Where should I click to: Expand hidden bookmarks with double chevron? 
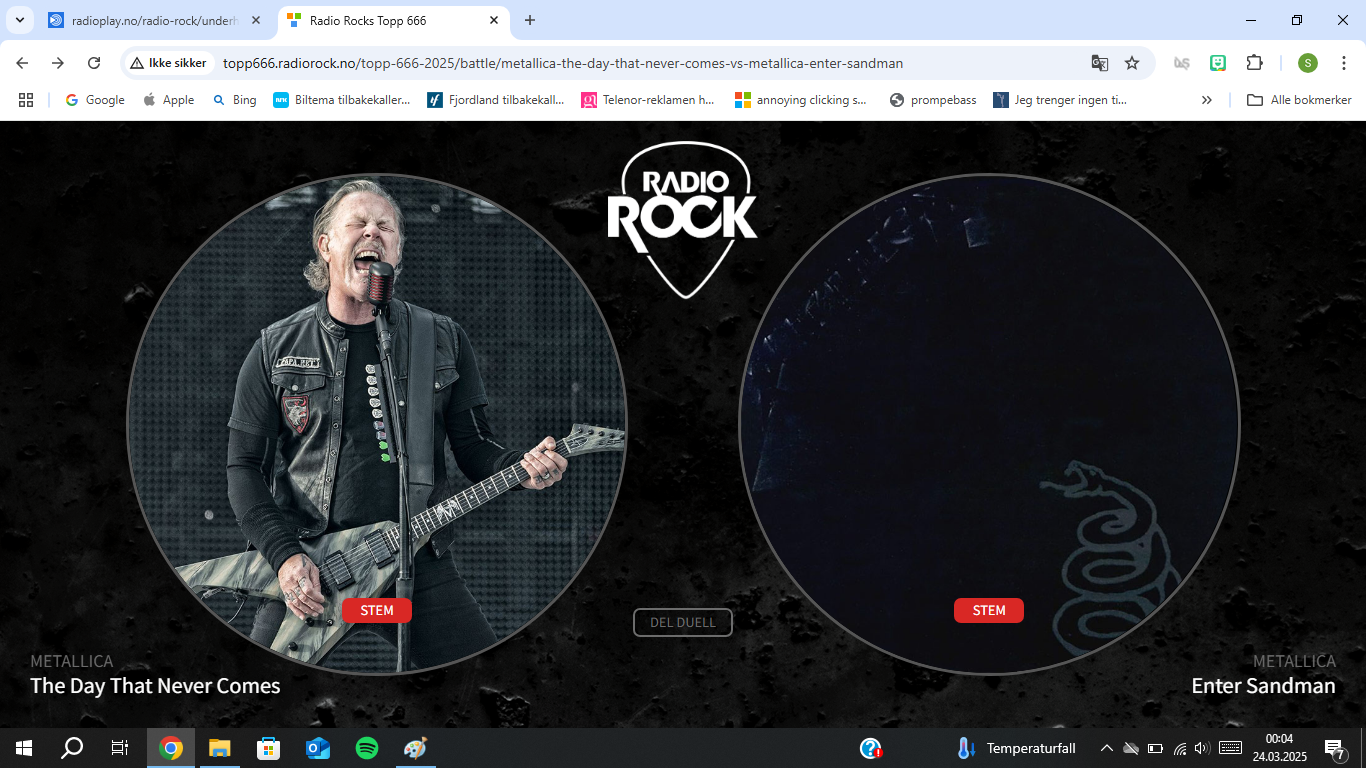tap(1207, 100)
